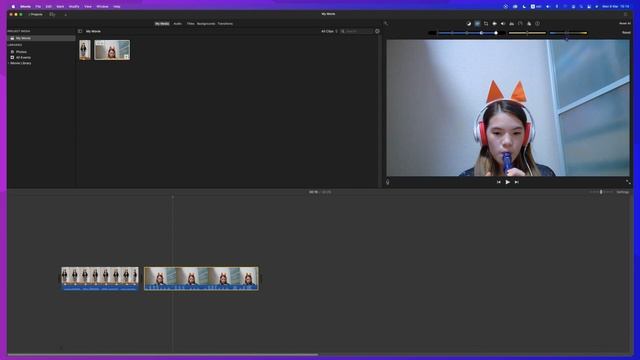
Task: Click the media import icon in the toolbar
Action: coord(52,14)
